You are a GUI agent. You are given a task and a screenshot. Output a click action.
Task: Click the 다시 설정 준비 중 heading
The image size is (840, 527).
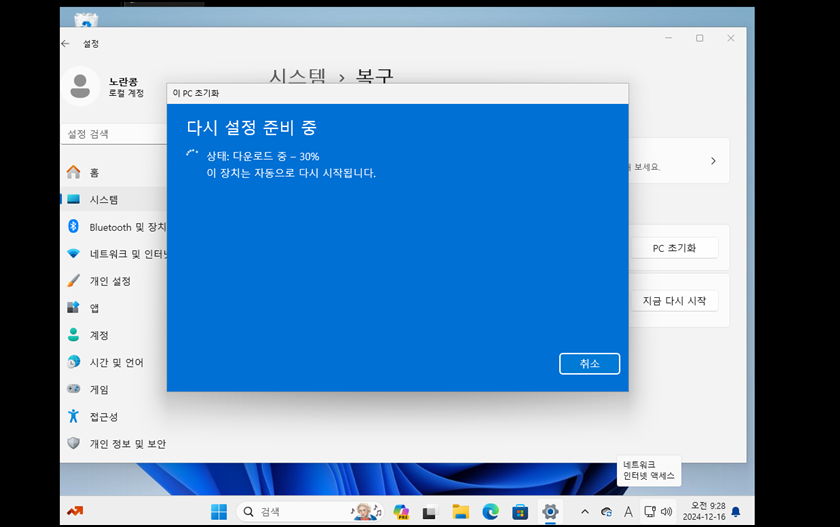point(252,127)
